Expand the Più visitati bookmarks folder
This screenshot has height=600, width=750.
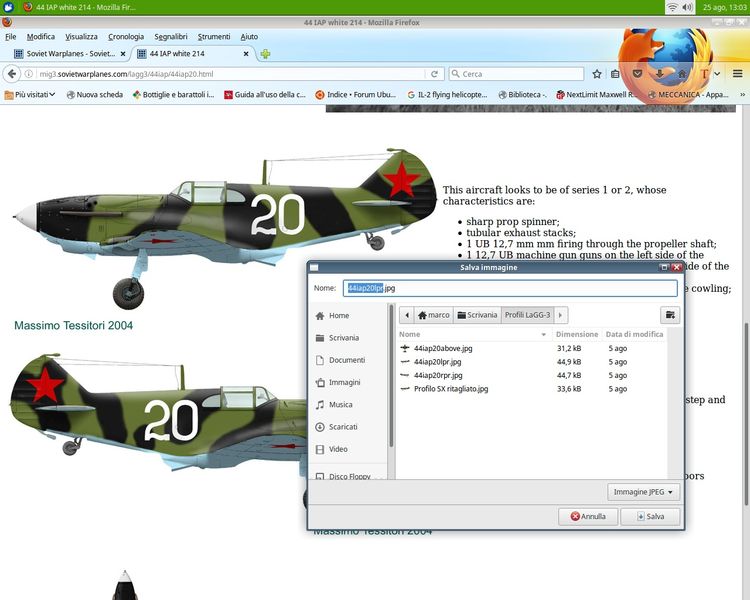(x=30, y=95)
